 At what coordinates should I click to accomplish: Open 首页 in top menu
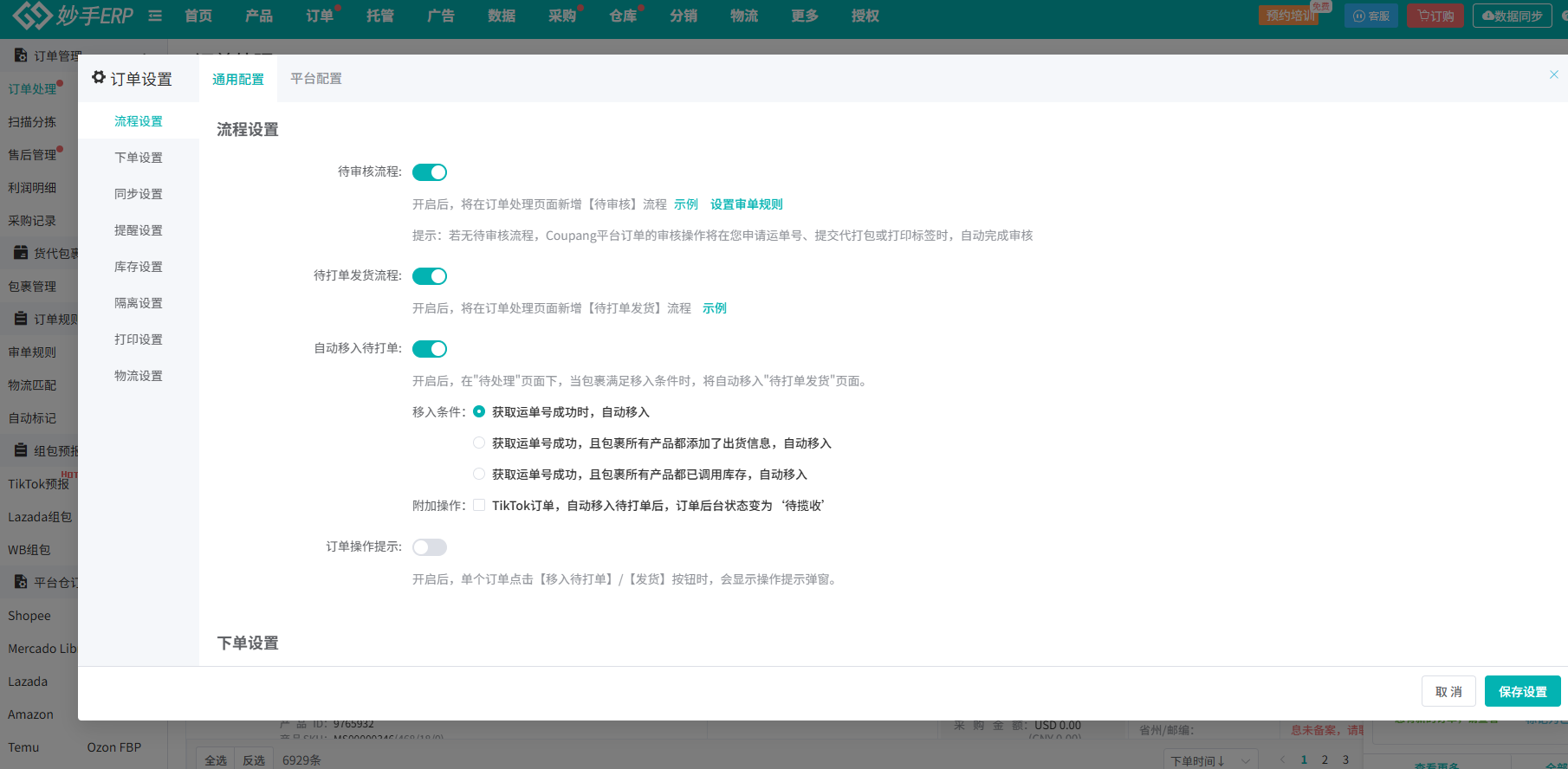pyautogui.click(x=198, y=16)
